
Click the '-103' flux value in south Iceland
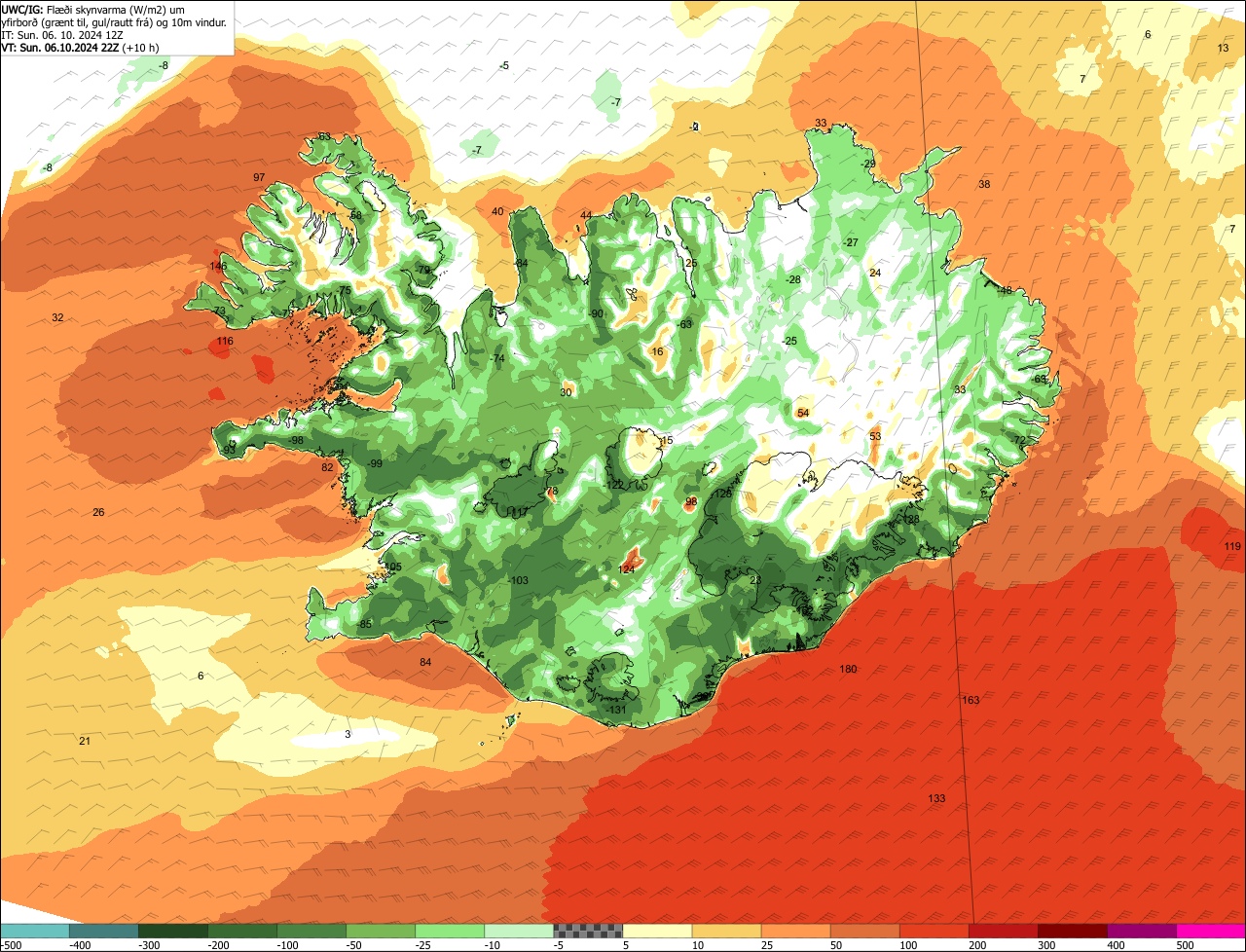point(518,580)
